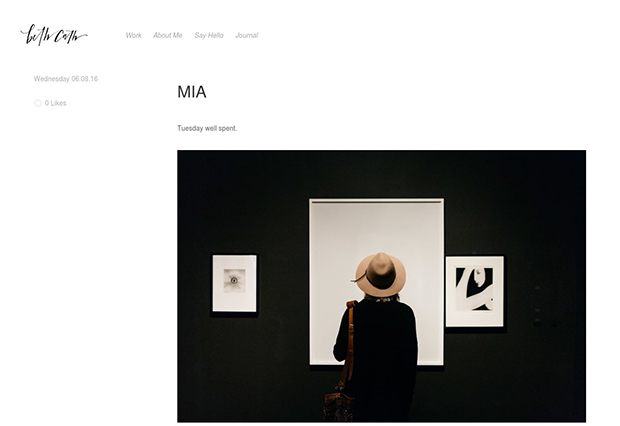Screen dimensions: 620x426
Task: Click the handwritten Beth Cath logo
Action: (54, 35)
